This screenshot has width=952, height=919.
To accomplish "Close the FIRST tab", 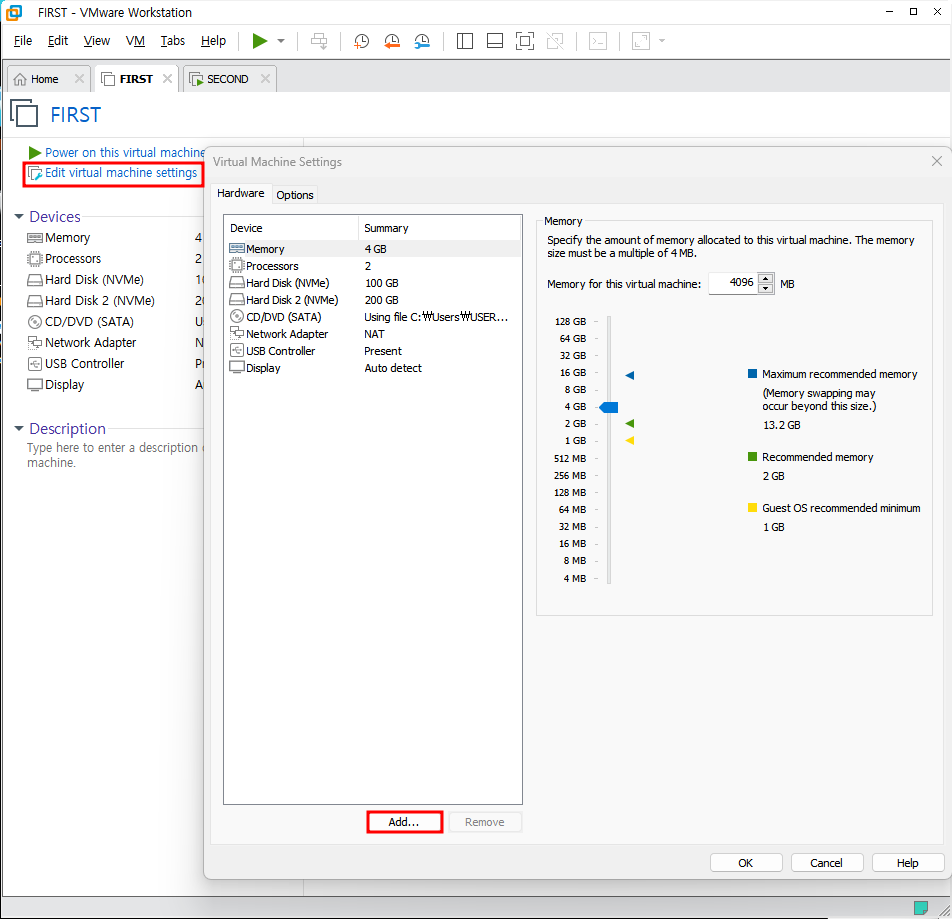I will tap(168, 78).
